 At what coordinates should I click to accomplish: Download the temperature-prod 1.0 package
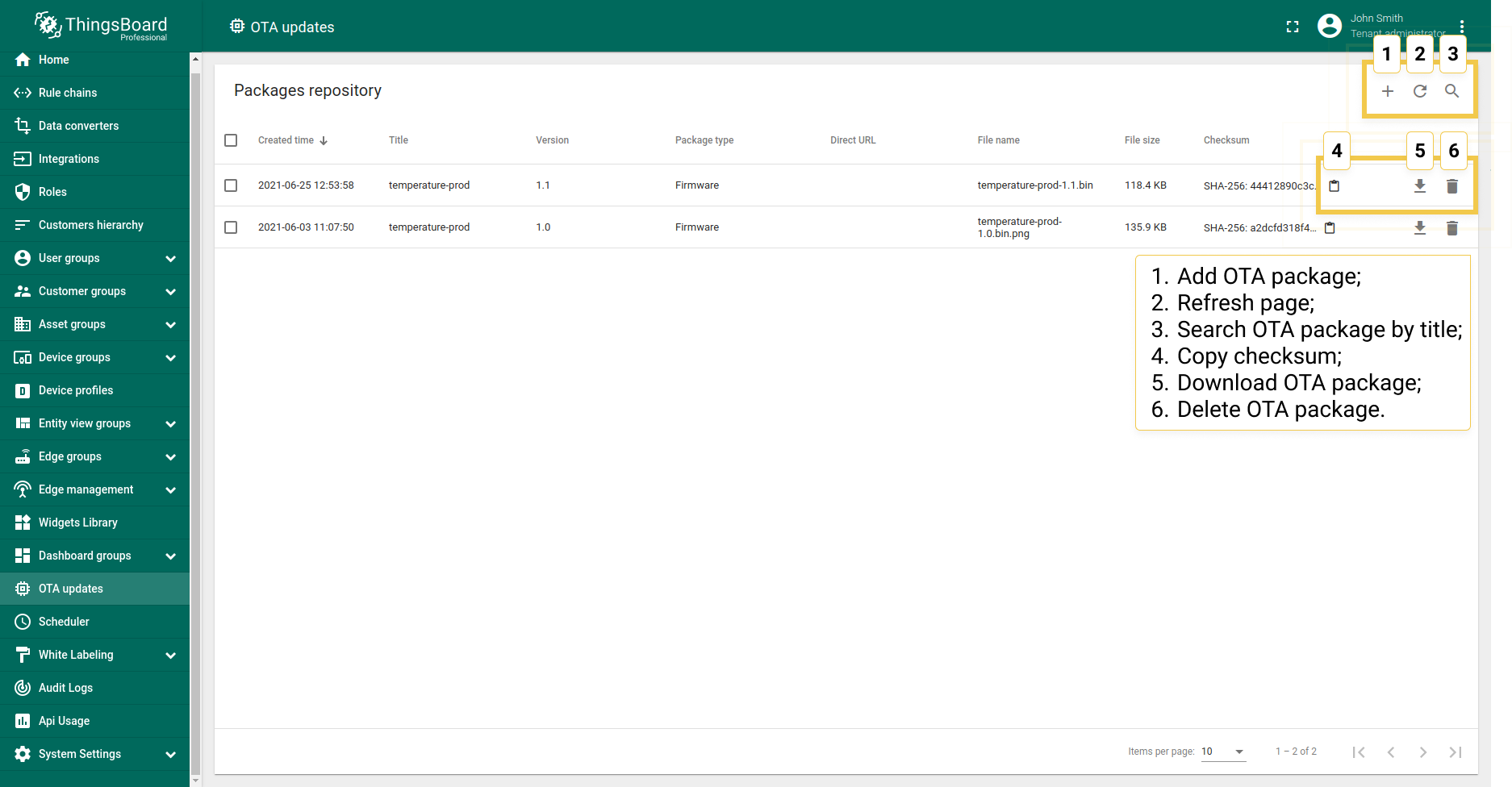[1420, 228]
